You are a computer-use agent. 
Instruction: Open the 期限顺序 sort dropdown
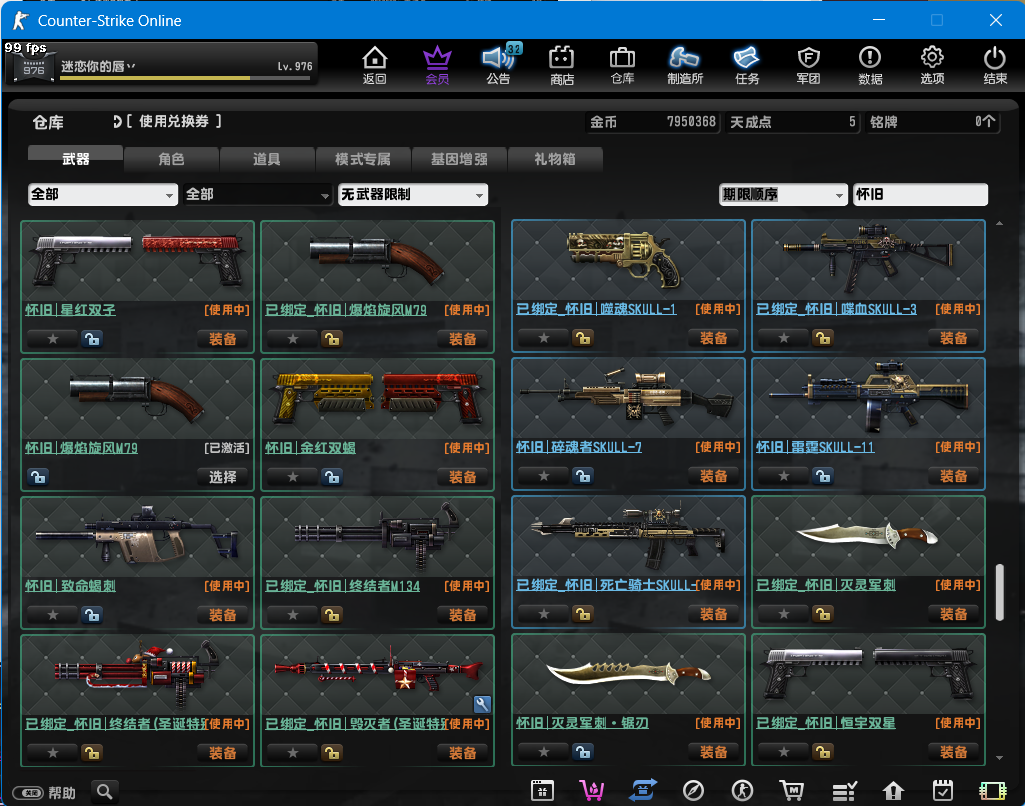point(783,194)
